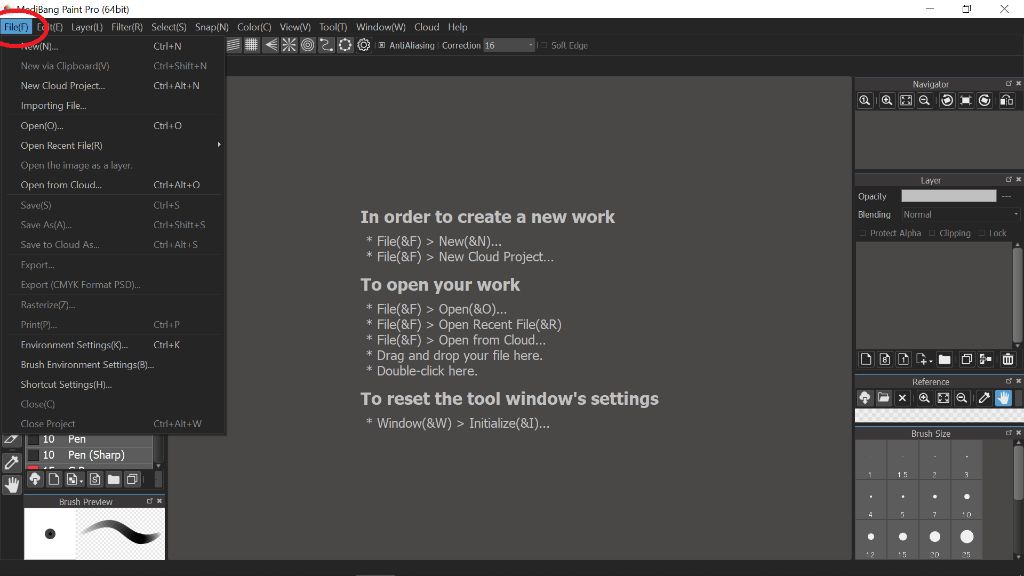The width and height of the screenshot is (1024, 576).
Task: Click Navigator flip view icon
Action: coord(1007,101)
